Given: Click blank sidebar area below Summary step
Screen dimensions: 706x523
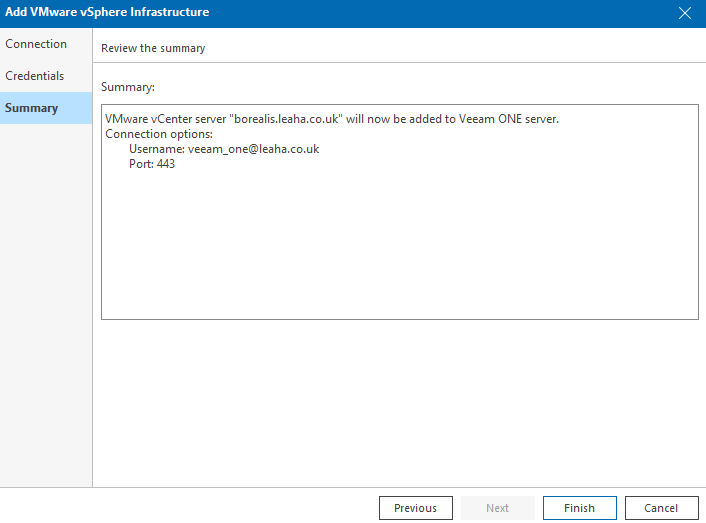Looking at the screenshot, I should tap(46, 306).
